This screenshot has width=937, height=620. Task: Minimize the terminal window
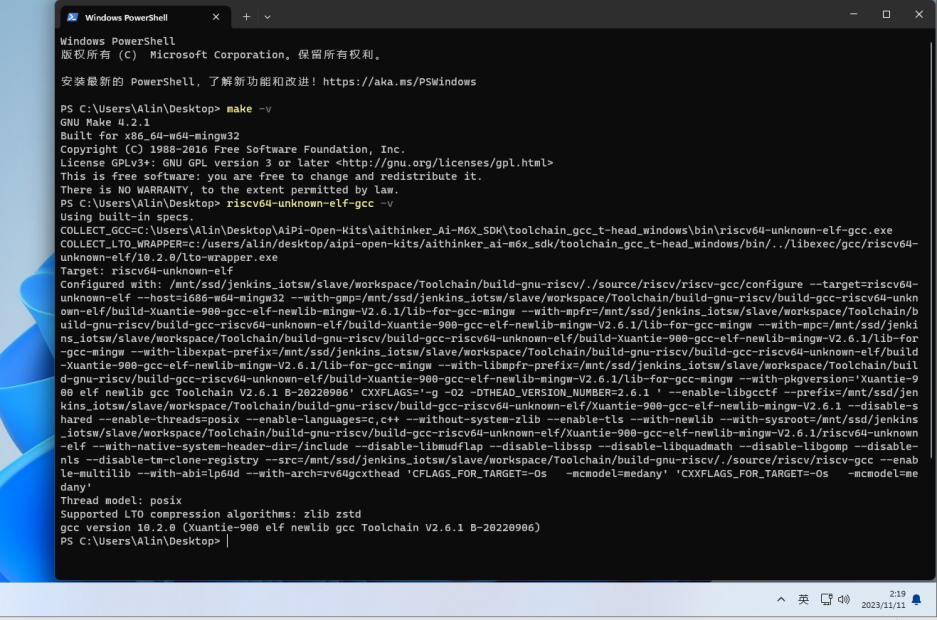(853, 14)
